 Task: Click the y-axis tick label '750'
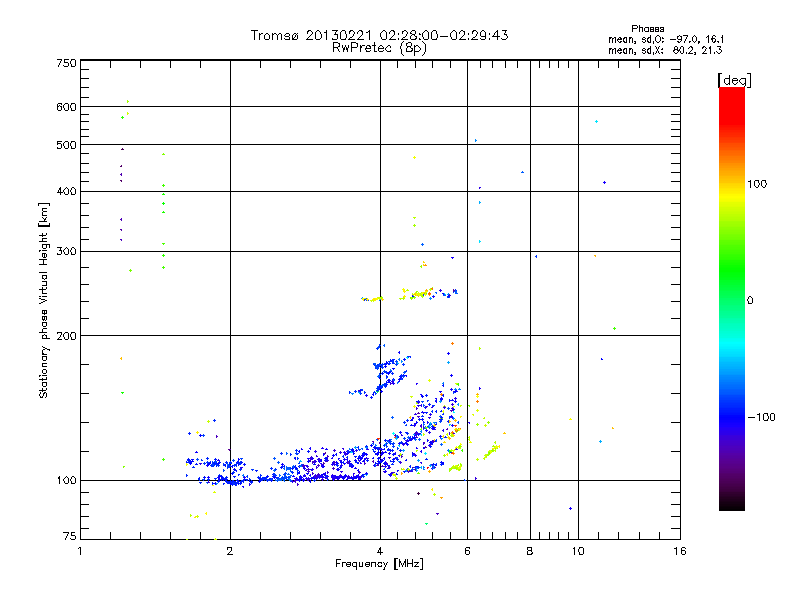tap(67, 63)
